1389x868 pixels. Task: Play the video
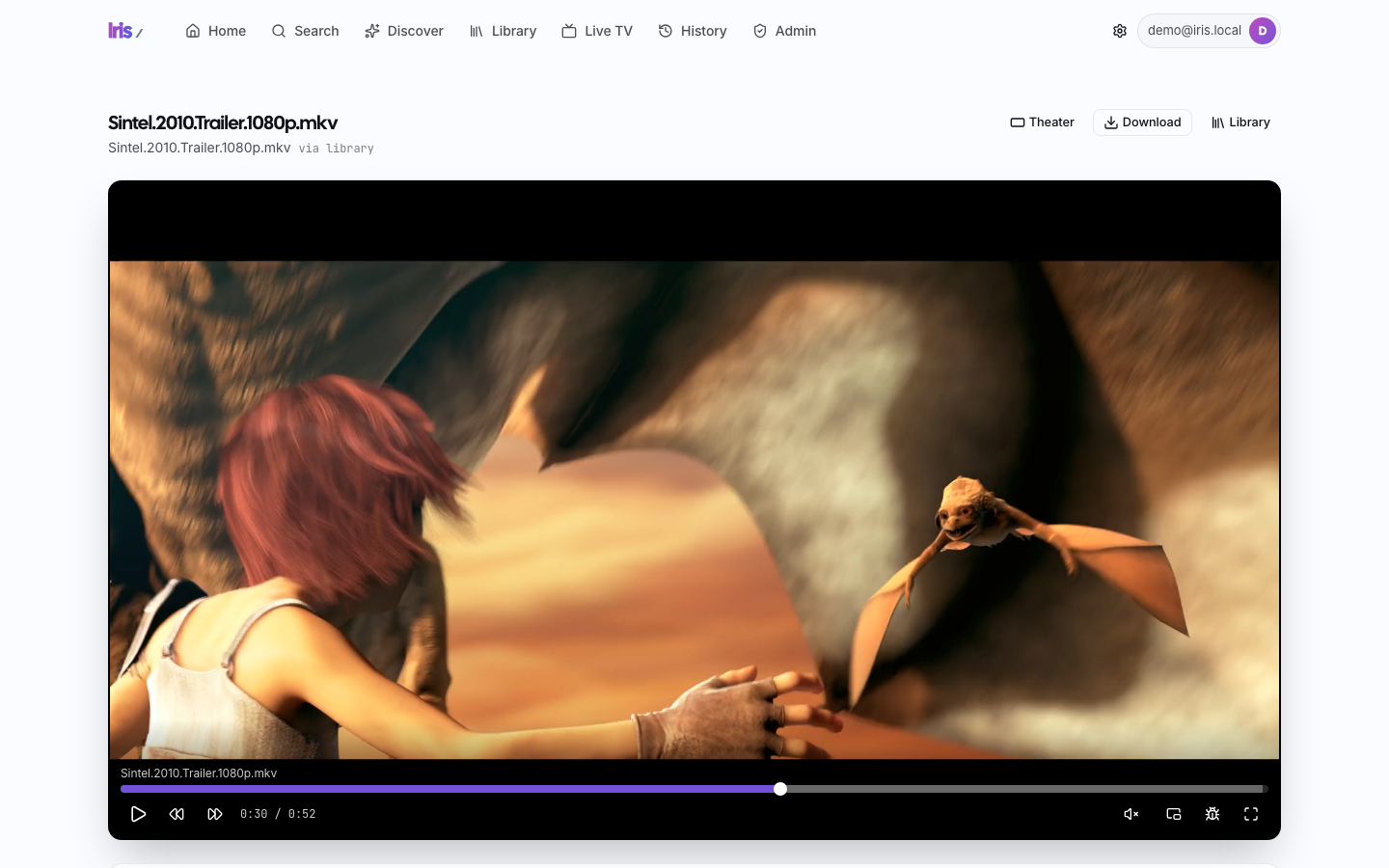(x=138, y=814)
